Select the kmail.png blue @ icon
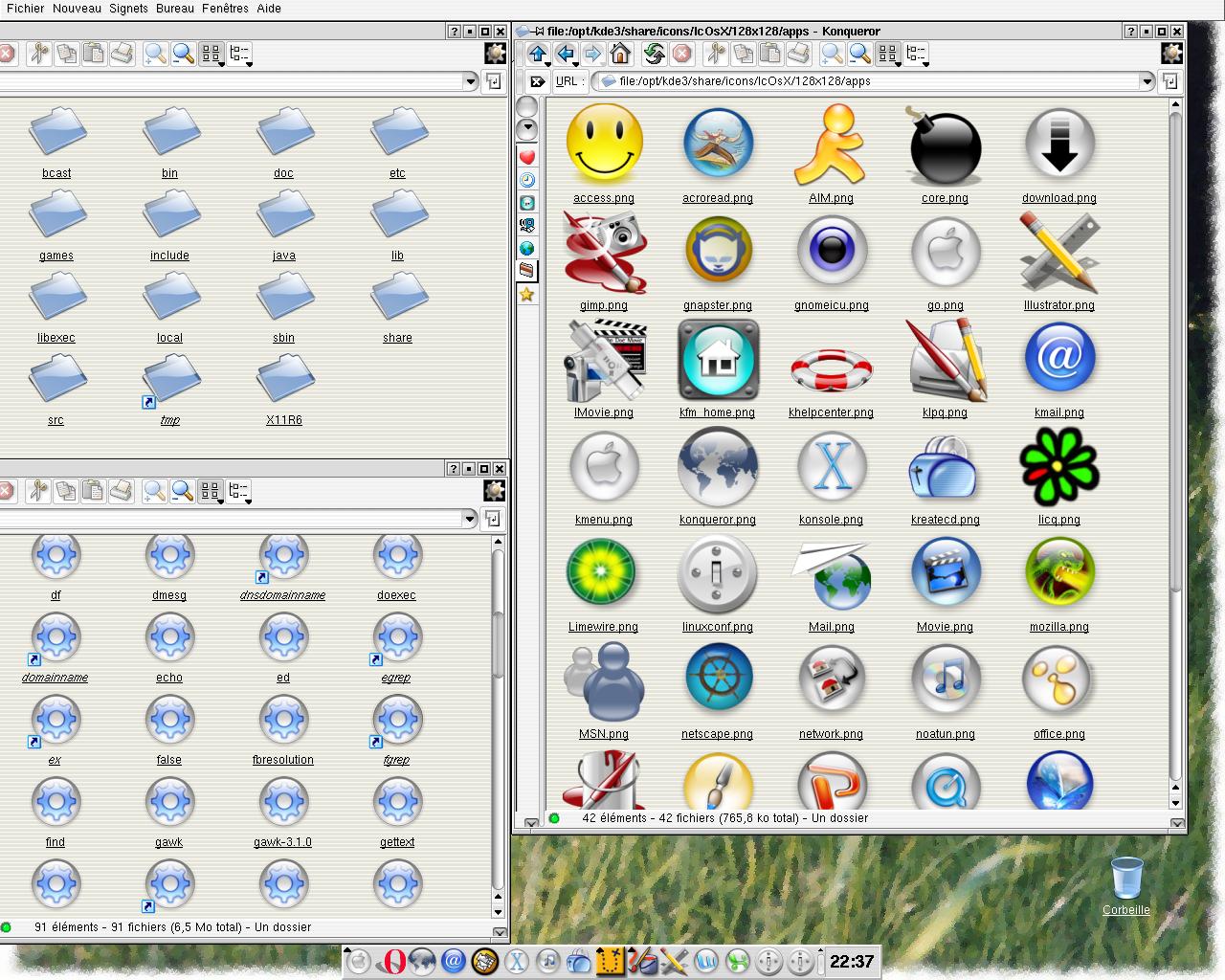Image resolution: width=1225 pixels, height=980 pixels. tap(1059, 359)
